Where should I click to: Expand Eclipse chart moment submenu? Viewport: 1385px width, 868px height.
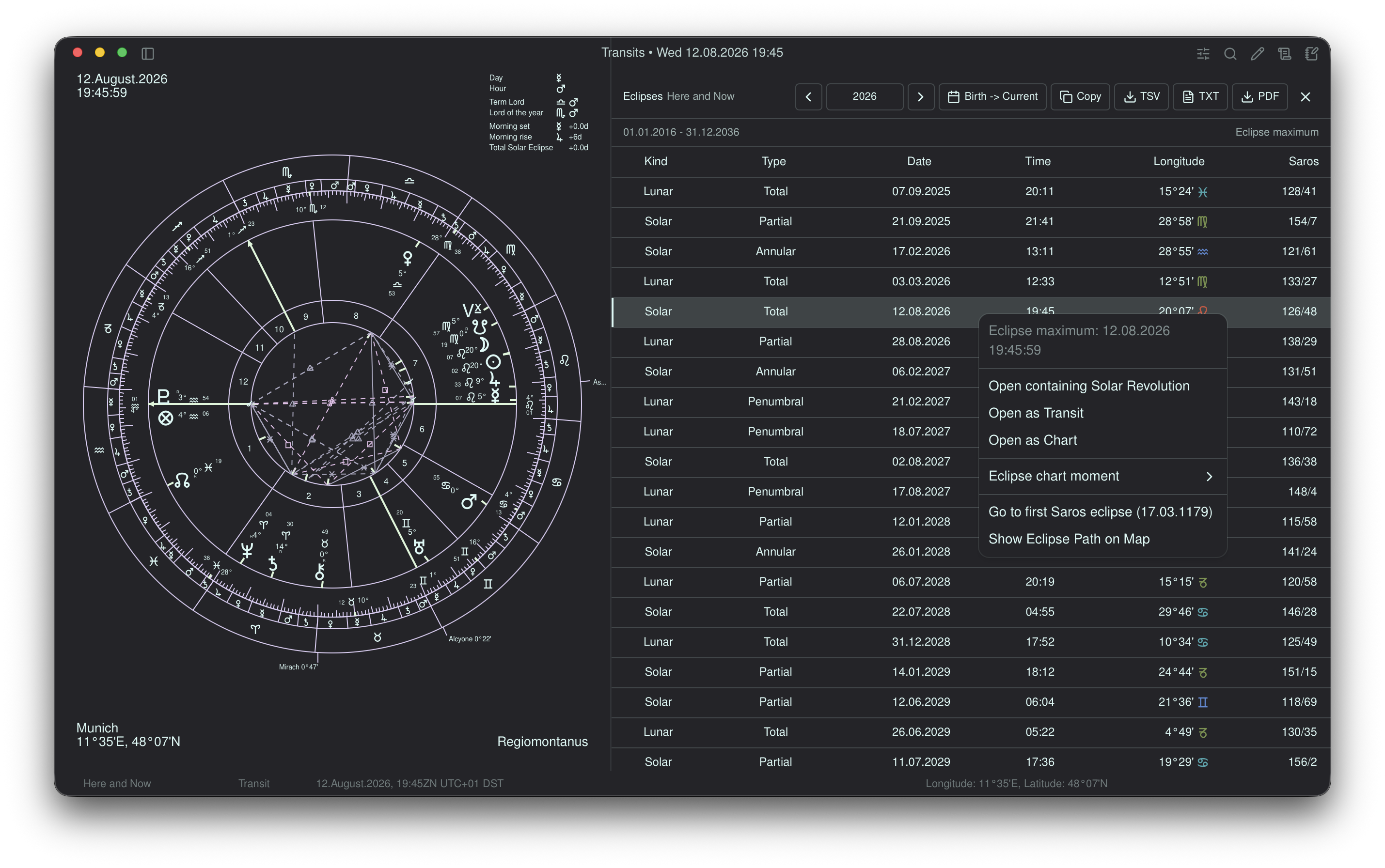(1102, 476)
